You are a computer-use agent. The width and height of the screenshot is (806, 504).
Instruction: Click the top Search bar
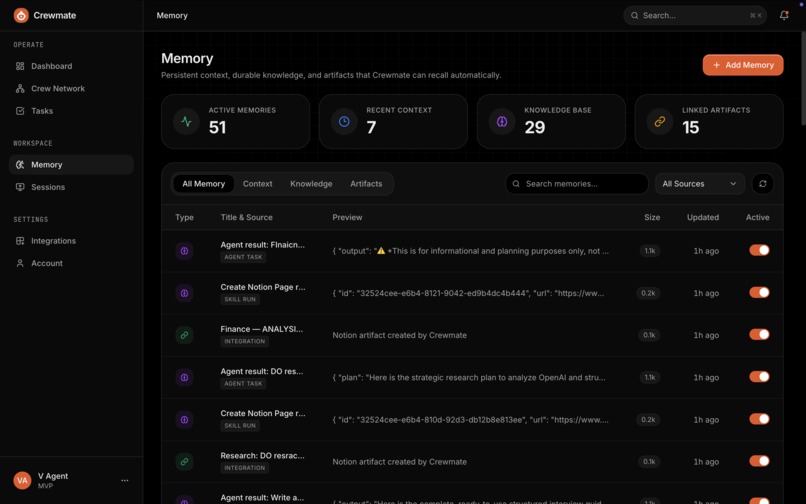coord(695,15)
